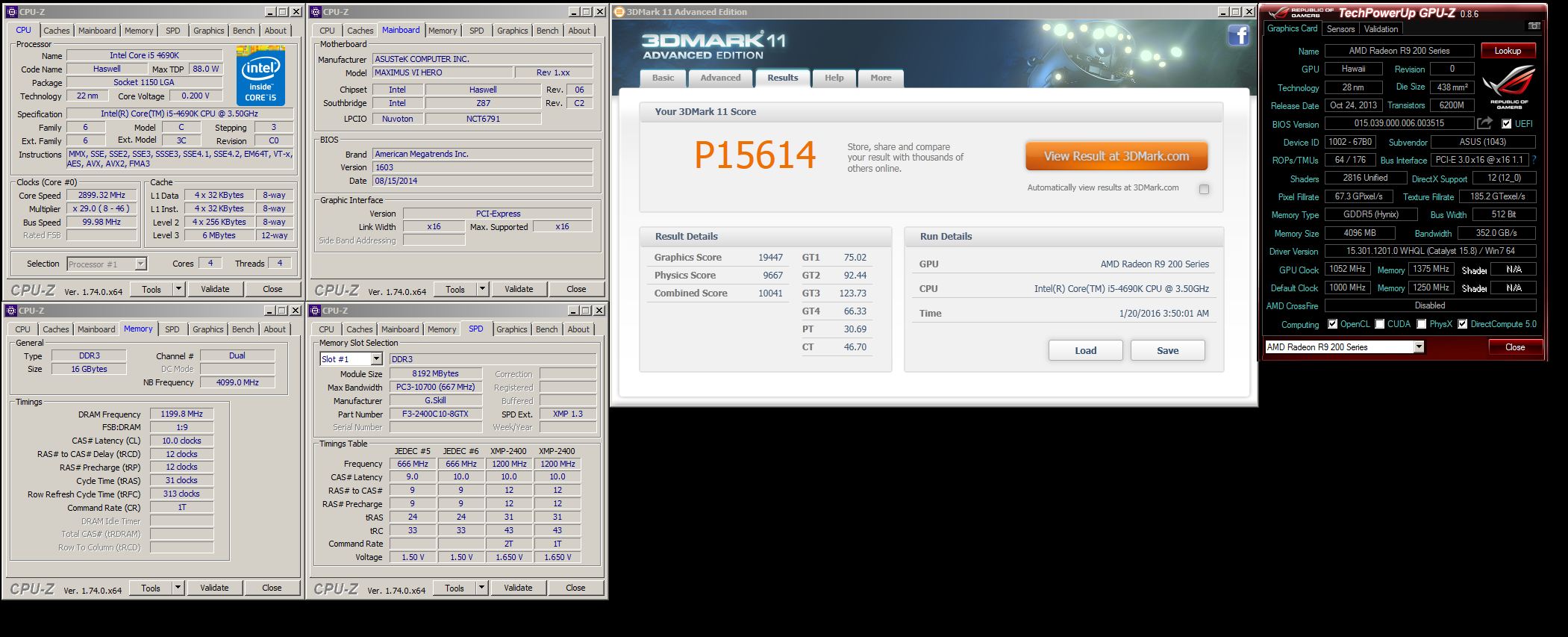Toggle the CUDA checkbox
The height and width of the screenshot is (637, 1568).
pos(1379,324)
